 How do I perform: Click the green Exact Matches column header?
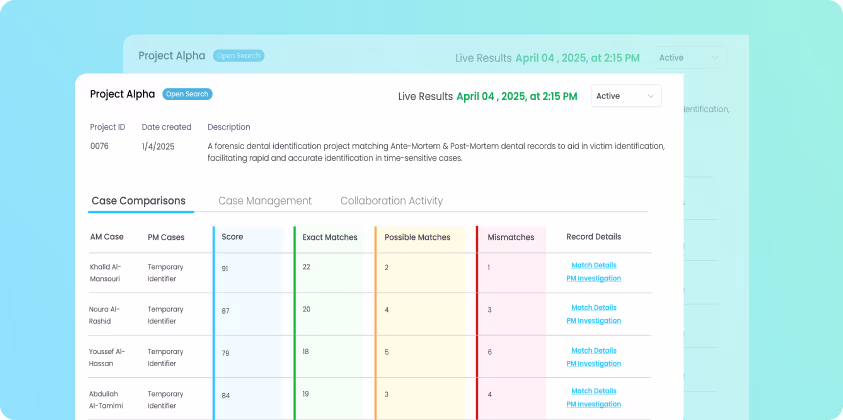pyautogui.click(x=329, y=237)
